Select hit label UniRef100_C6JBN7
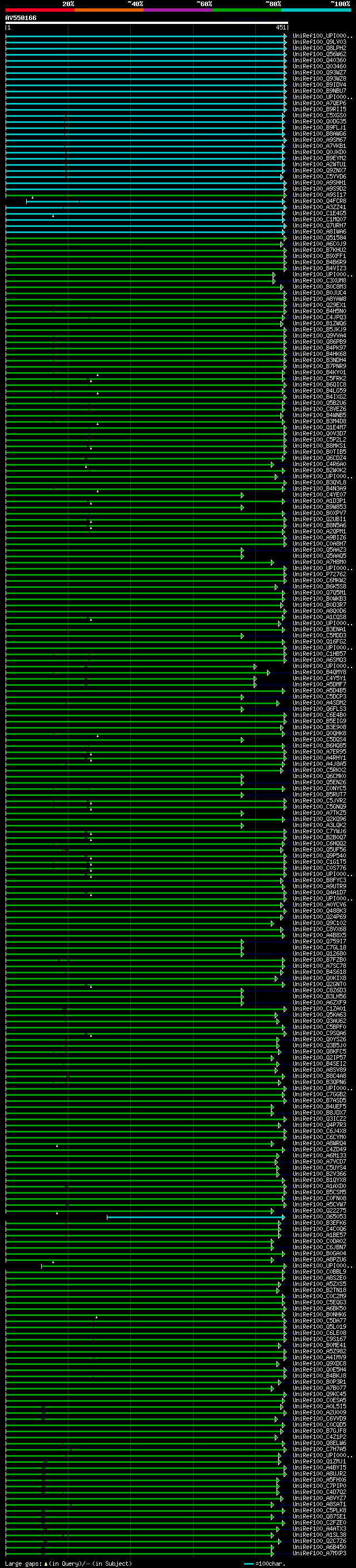Viewport: 356px width, 1568px height. pos(319,1247)
